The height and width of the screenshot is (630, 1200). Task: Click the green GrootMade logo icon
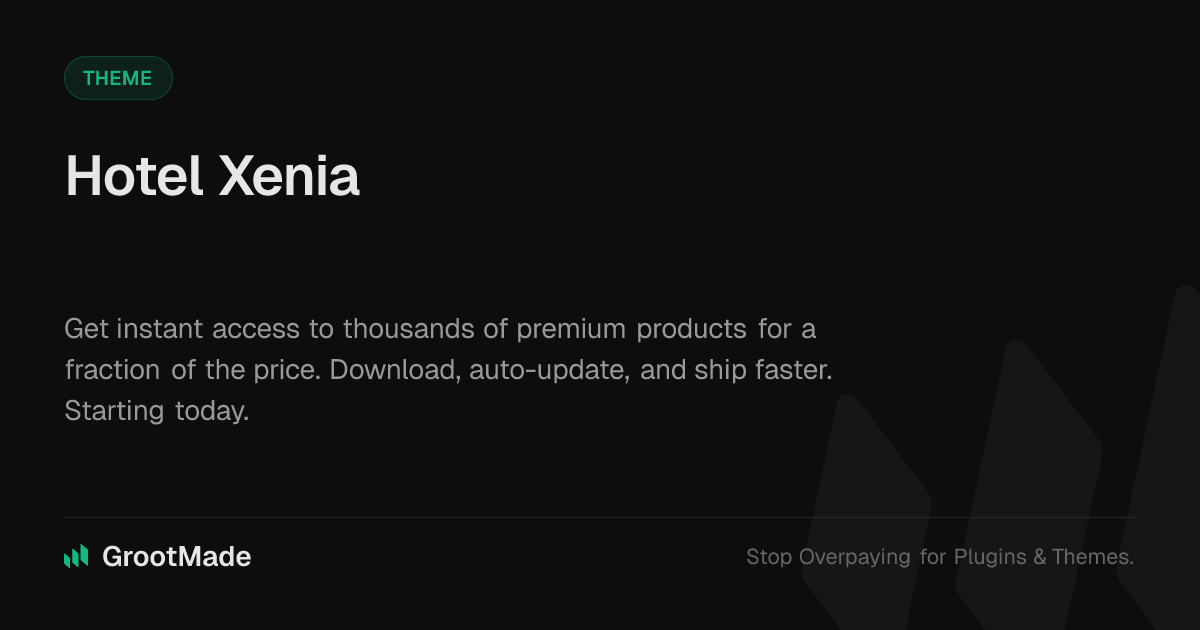click(76, 557)
